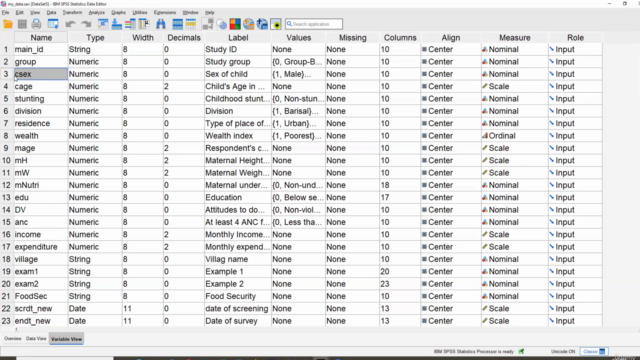Click the Values column header

[298, 38]
